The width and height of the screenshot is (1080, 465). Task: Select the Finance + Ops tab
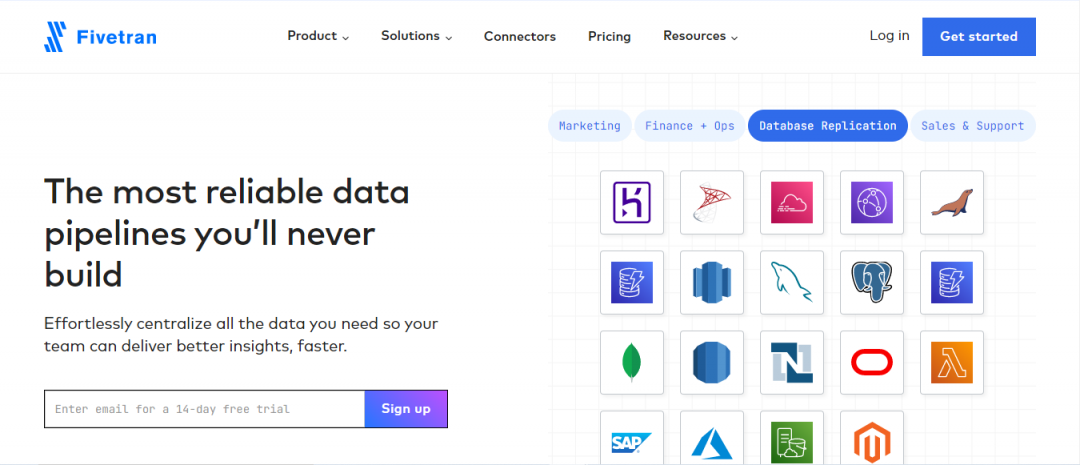coord(689,126)
